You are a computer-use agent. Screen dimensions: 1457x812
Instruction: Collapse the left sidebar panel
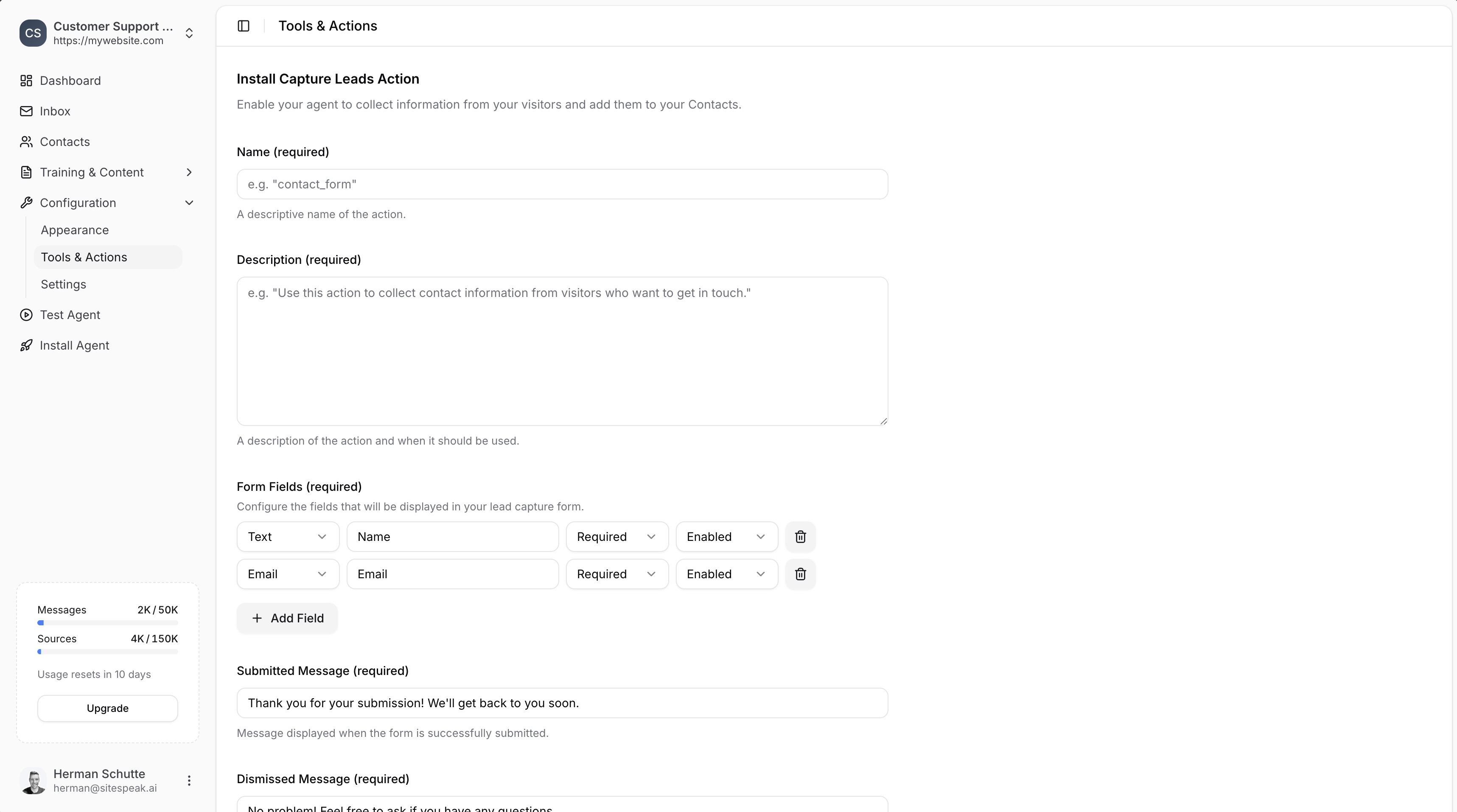[243, 25]
